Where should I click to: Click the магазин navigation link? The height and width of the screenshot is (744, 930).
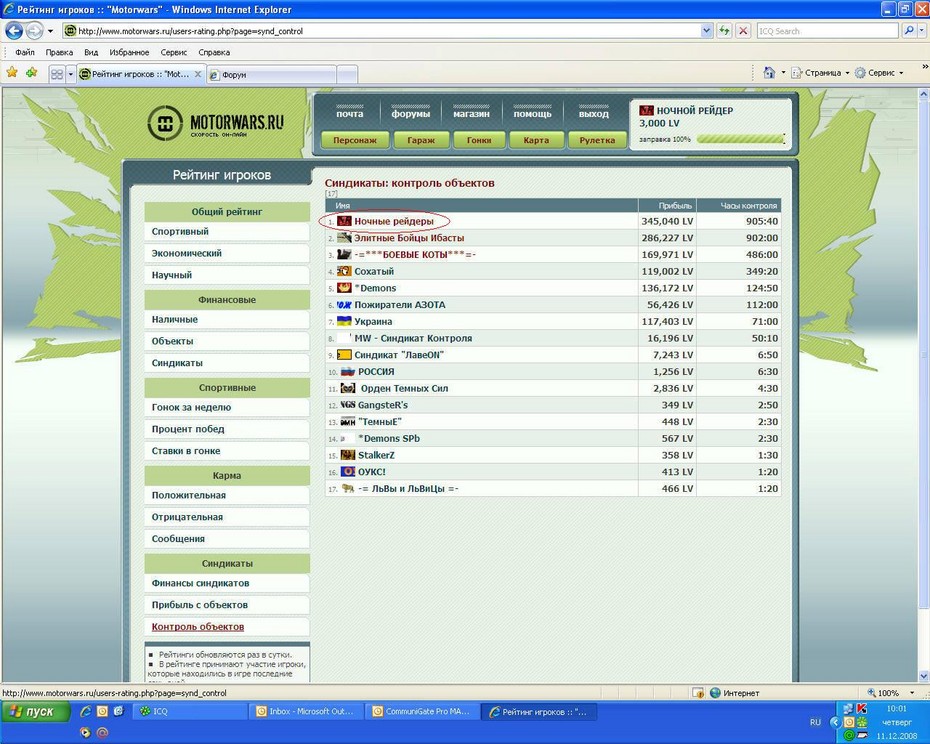[x=471, y=114]
